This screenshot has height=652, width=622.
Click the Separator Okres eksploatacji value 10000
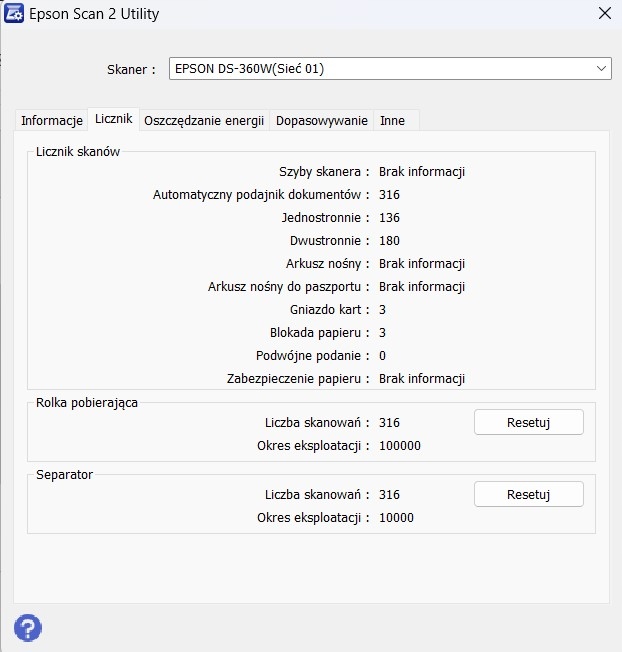tap(396, 518)
